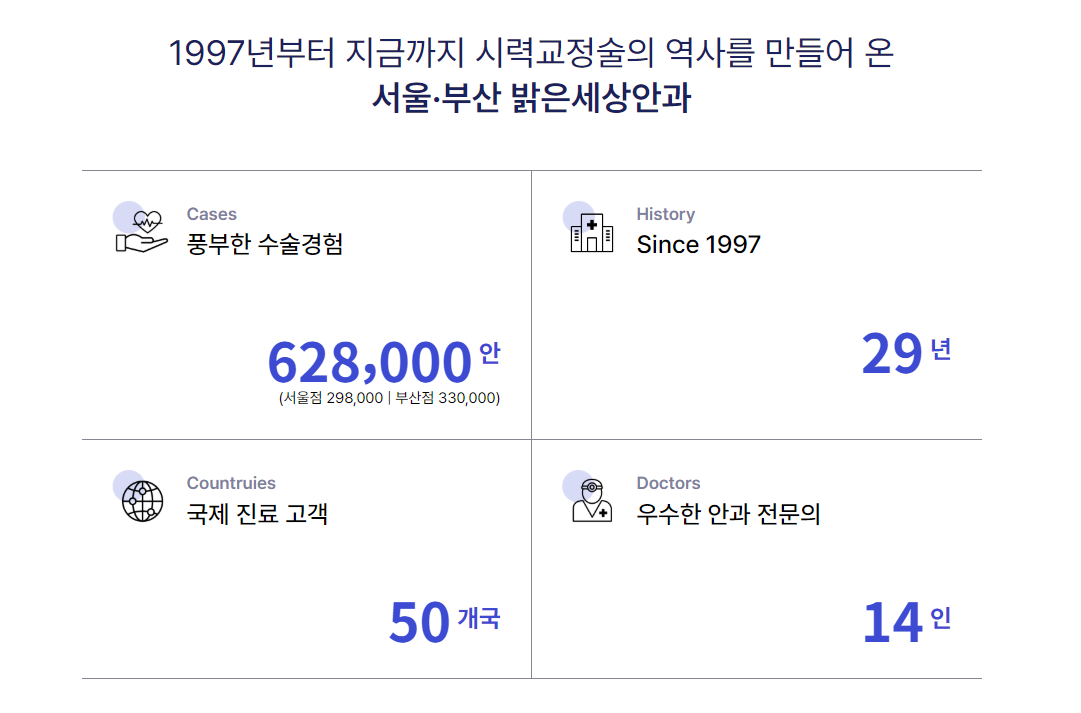Click the "Since 1997" heading

point(698,245)
